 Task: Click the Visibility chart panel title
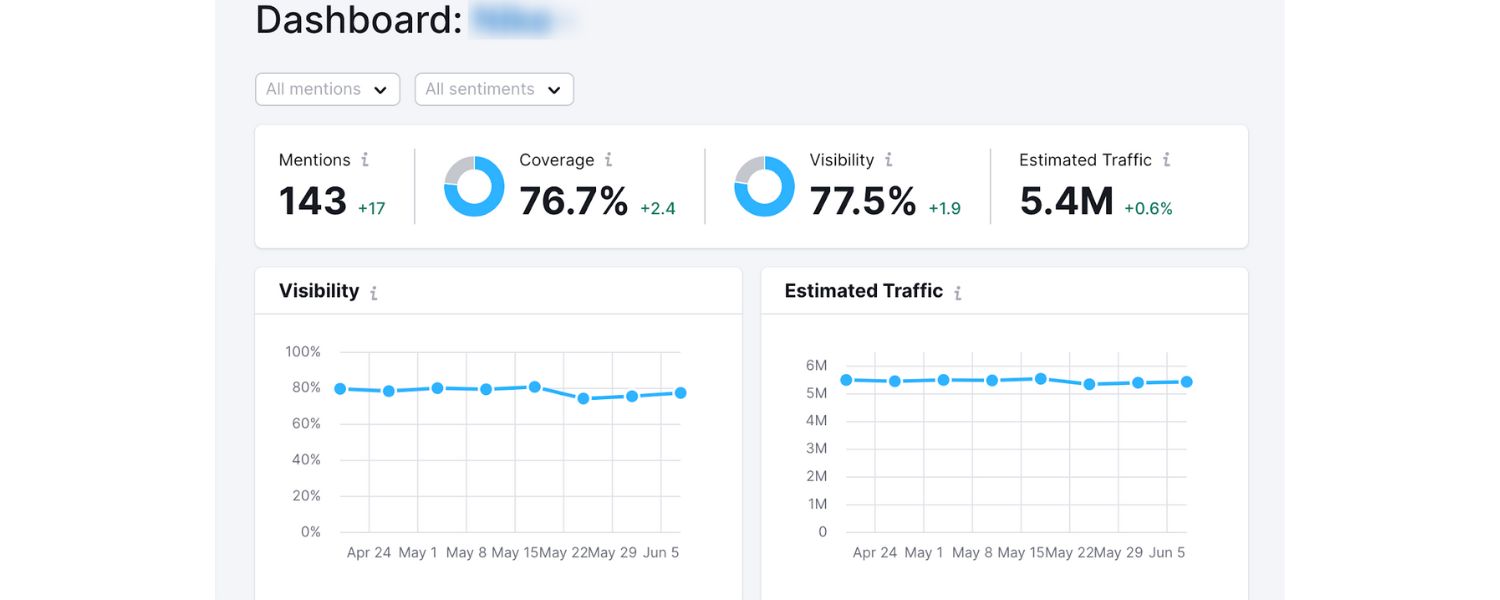pyautogui.click(x=319, y=291)
